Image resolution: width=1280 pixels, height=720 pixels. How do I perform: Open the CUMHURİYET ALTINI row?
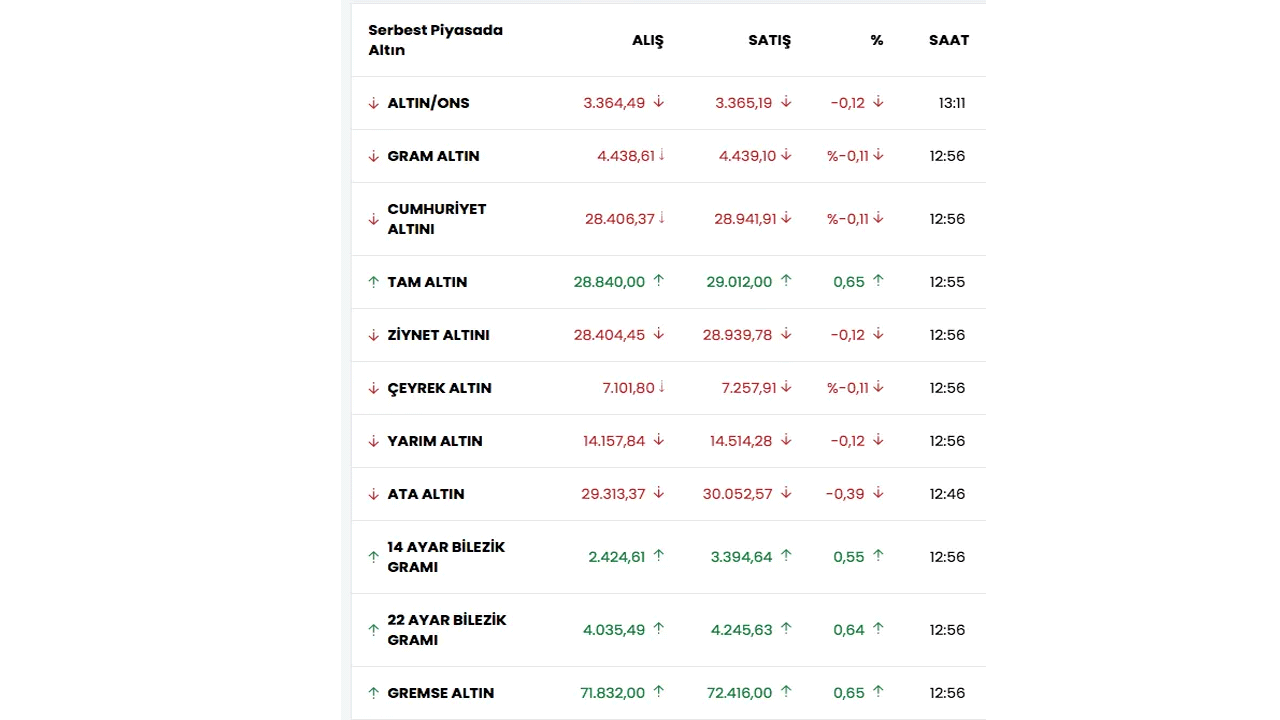click(x=437, y=219)
